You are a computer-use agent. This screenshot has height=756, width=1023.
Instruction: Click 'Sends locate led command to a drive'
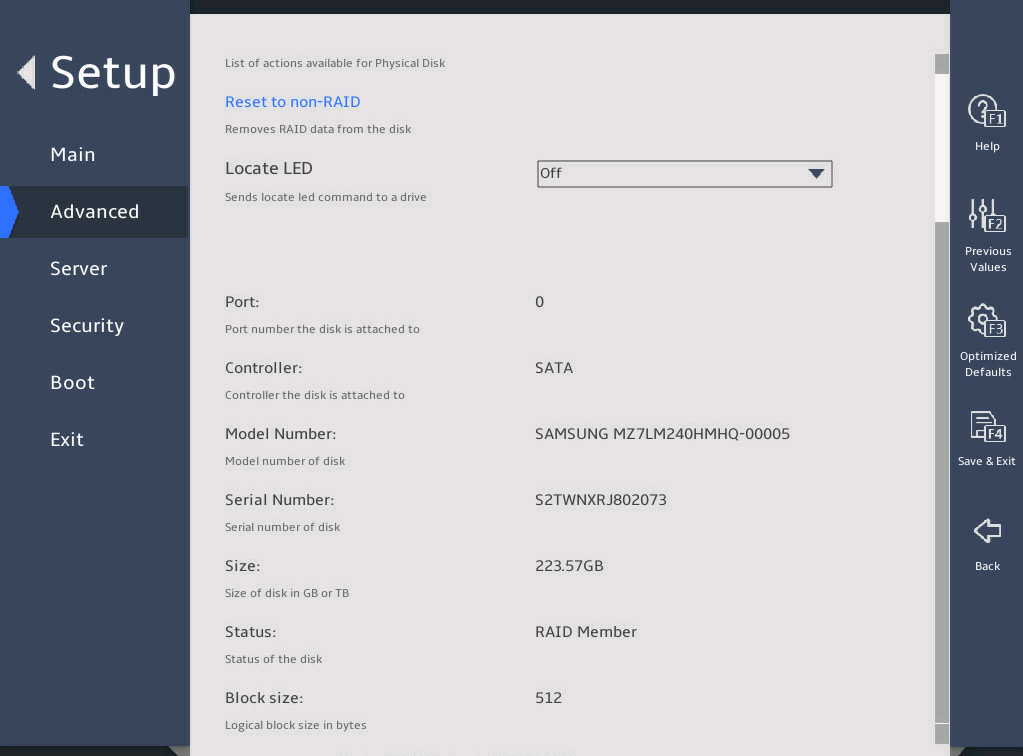point(326,197)
